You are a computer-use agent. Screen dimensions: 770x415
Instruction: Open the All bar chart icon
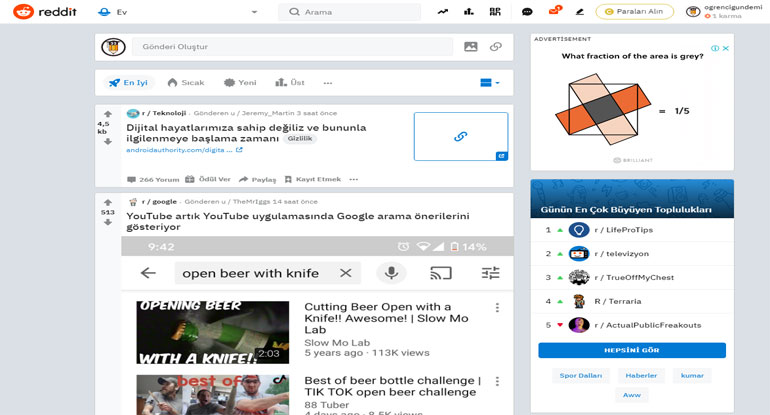coord(468,12)
